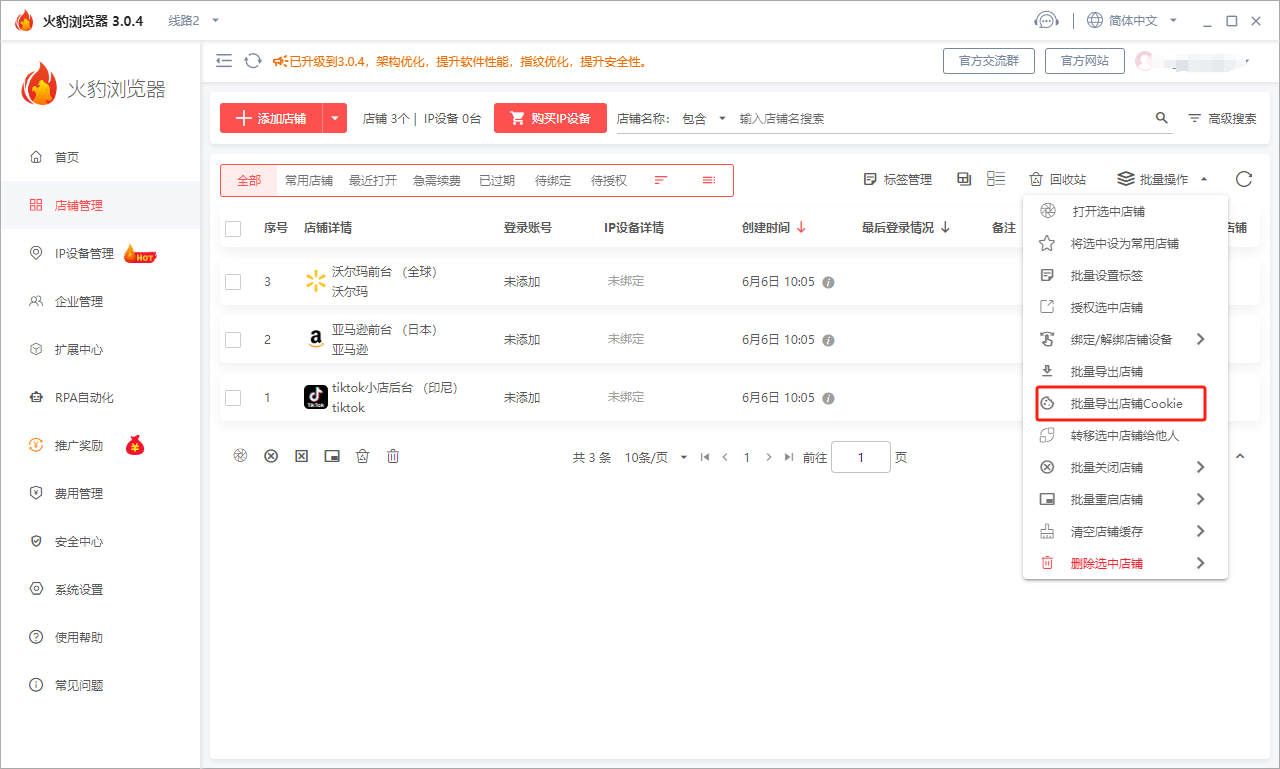This screenshot has width=1280, height=769.
Task: Open the 10条/页 page size dropdown
Action: click(656, 457)
